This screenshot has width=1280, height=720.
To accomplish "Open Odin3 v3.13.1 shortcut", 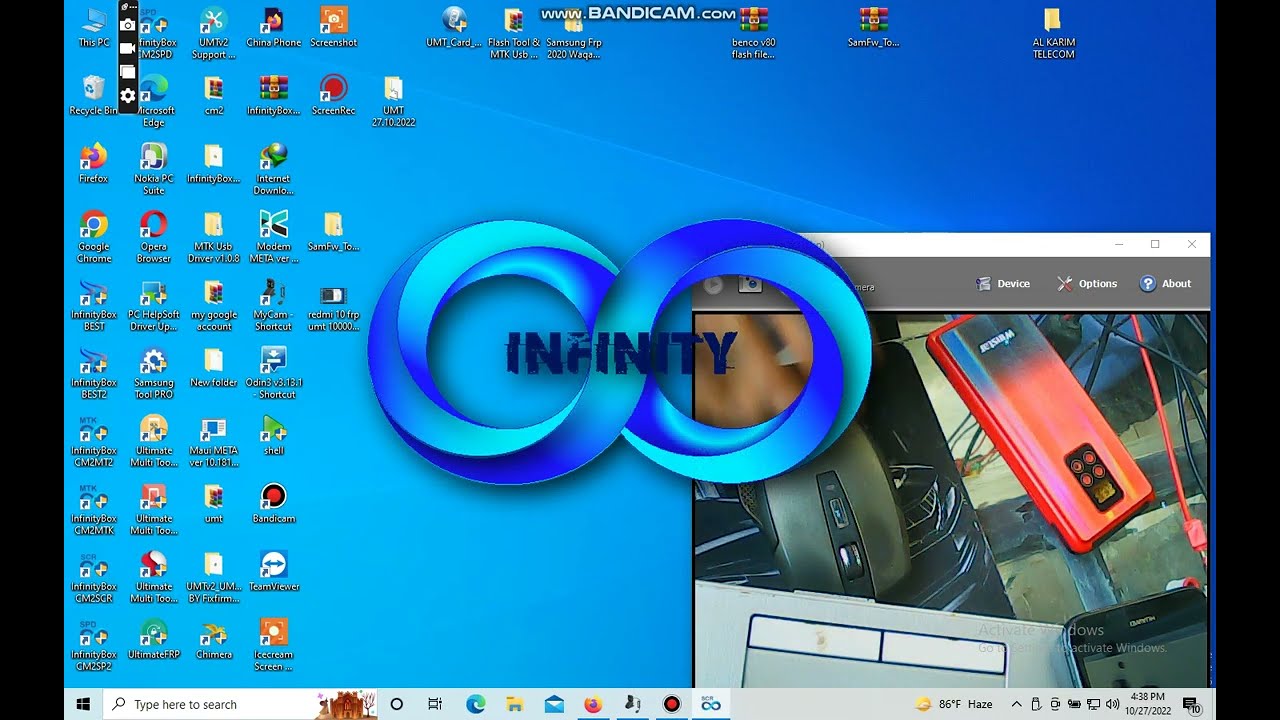I will (x=273, y=374).
